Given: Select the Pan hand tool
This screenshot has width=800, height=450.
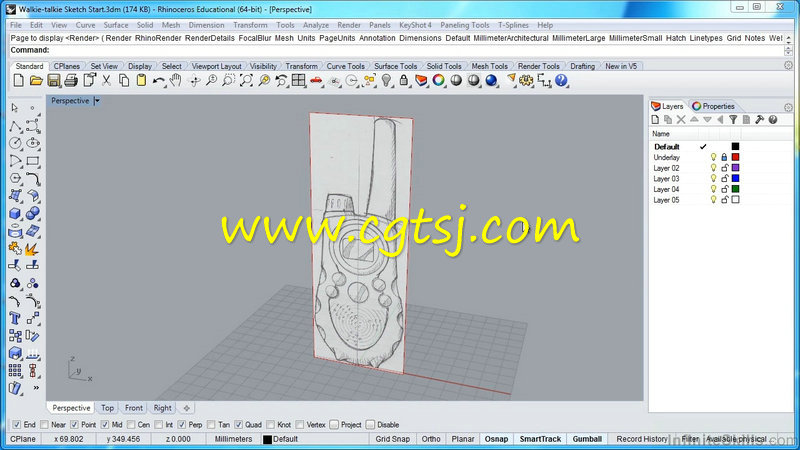Looking at the screenshot, I should tap(176, 81).
